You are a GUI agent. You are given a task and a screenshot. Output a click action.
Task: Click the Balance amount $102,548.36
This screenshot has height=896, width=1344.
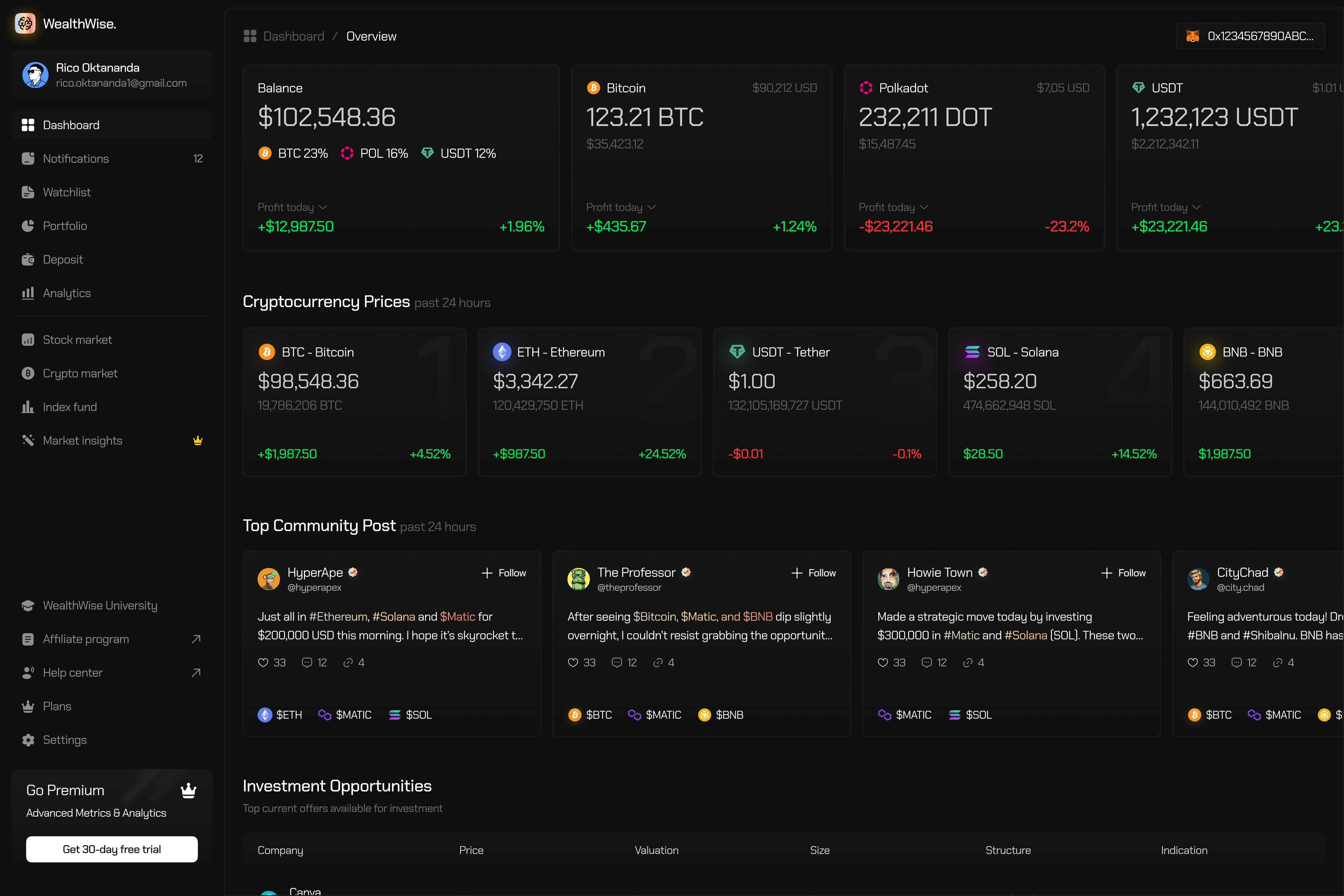pos(327,117)
